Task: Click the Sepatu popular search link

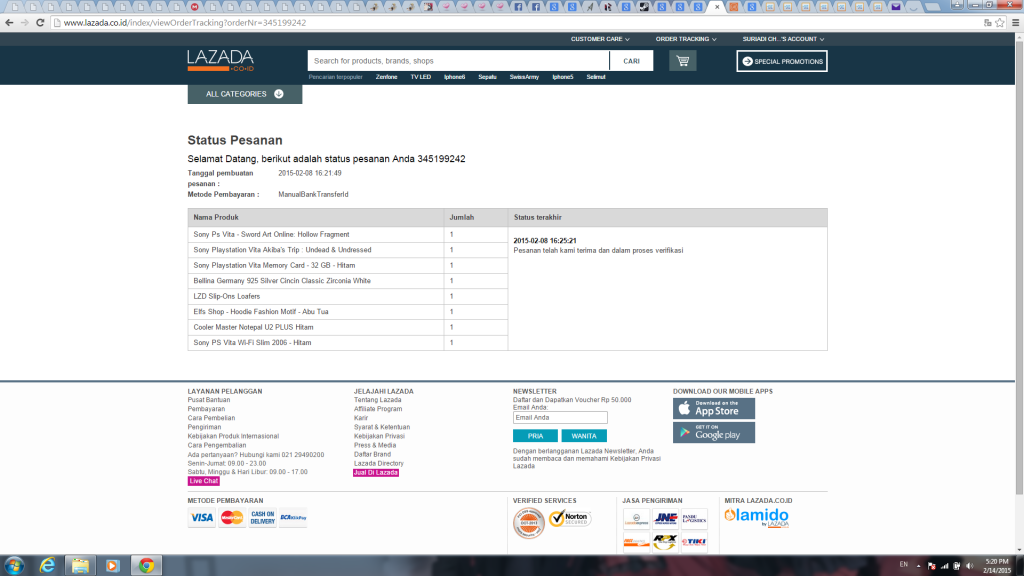Action: tap(487, 77)
